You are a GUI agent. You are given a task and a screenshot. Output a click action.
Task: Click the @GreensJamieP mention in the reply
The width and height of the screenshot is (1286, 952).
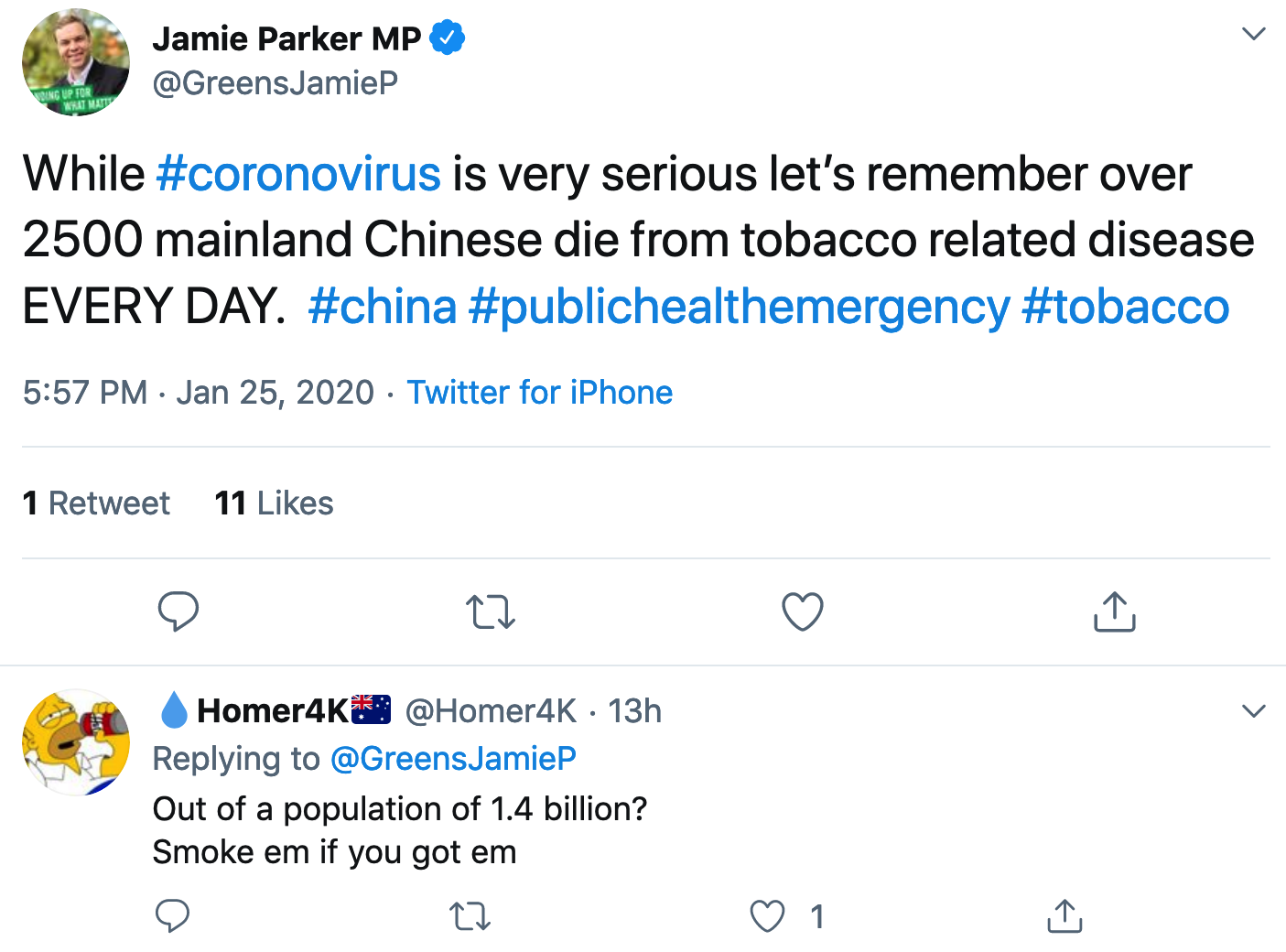[453, 758]
